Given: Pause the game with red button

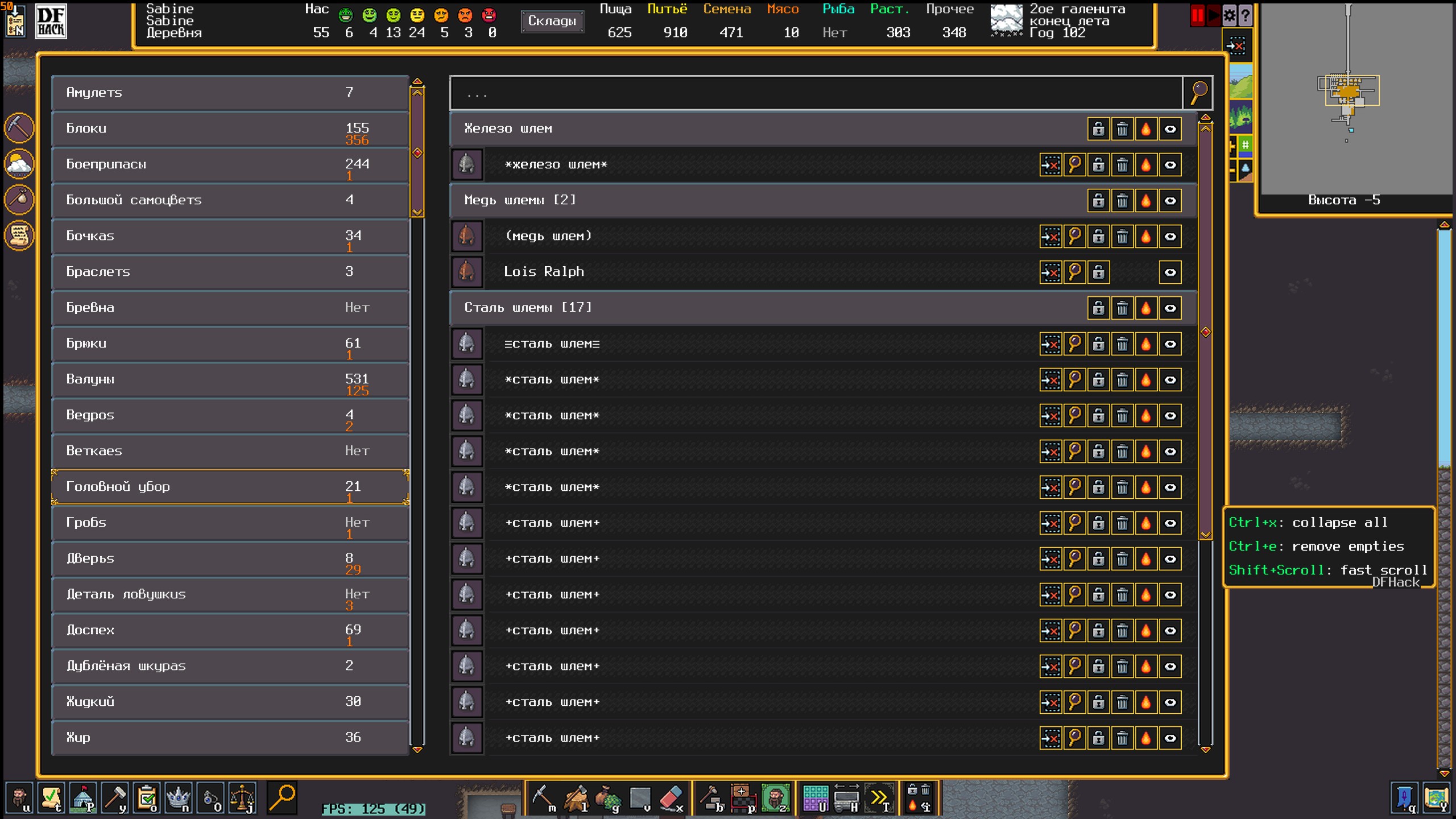Looking at the screenshot, I should [x=1197, y=15].
